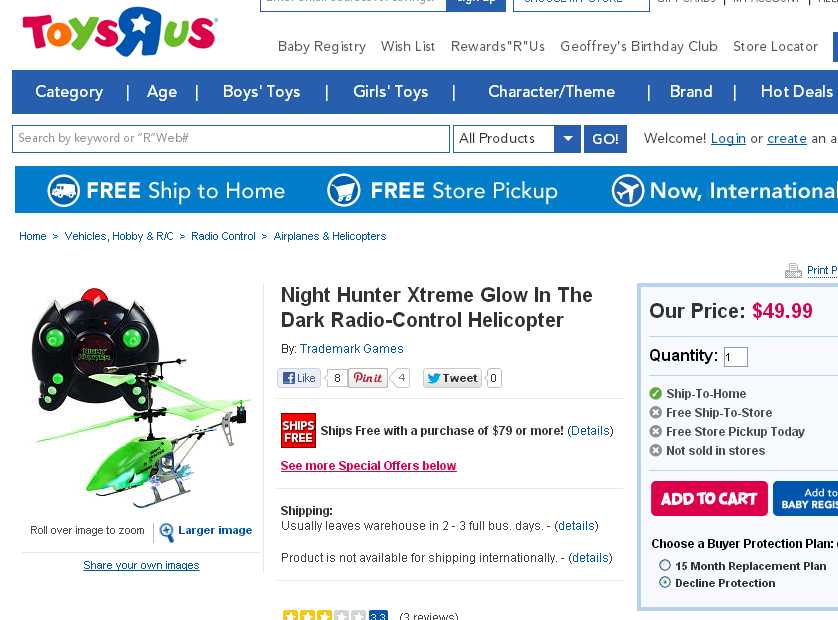The image size is (838, 620).
Task: Open the Category menu
Action: coord(69,92)
